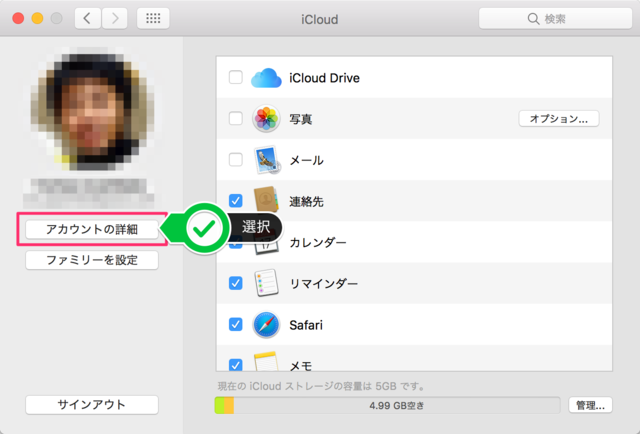The height and width of the screenshot is (434, 640).
Task: Enable the iCloud Drive checkbox
Action: coord(236,77)
